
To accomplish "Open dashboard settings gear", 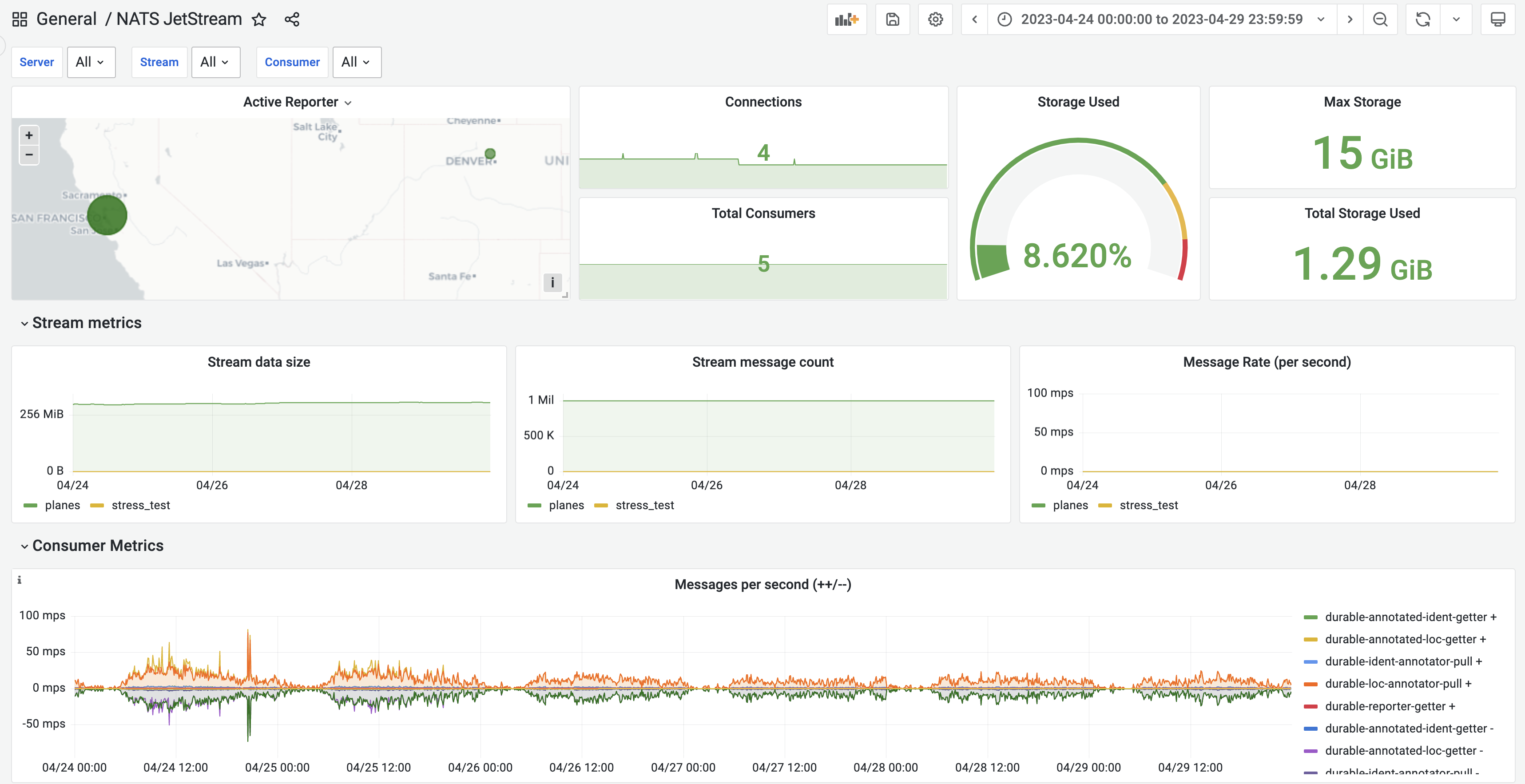I will (935, 20).
